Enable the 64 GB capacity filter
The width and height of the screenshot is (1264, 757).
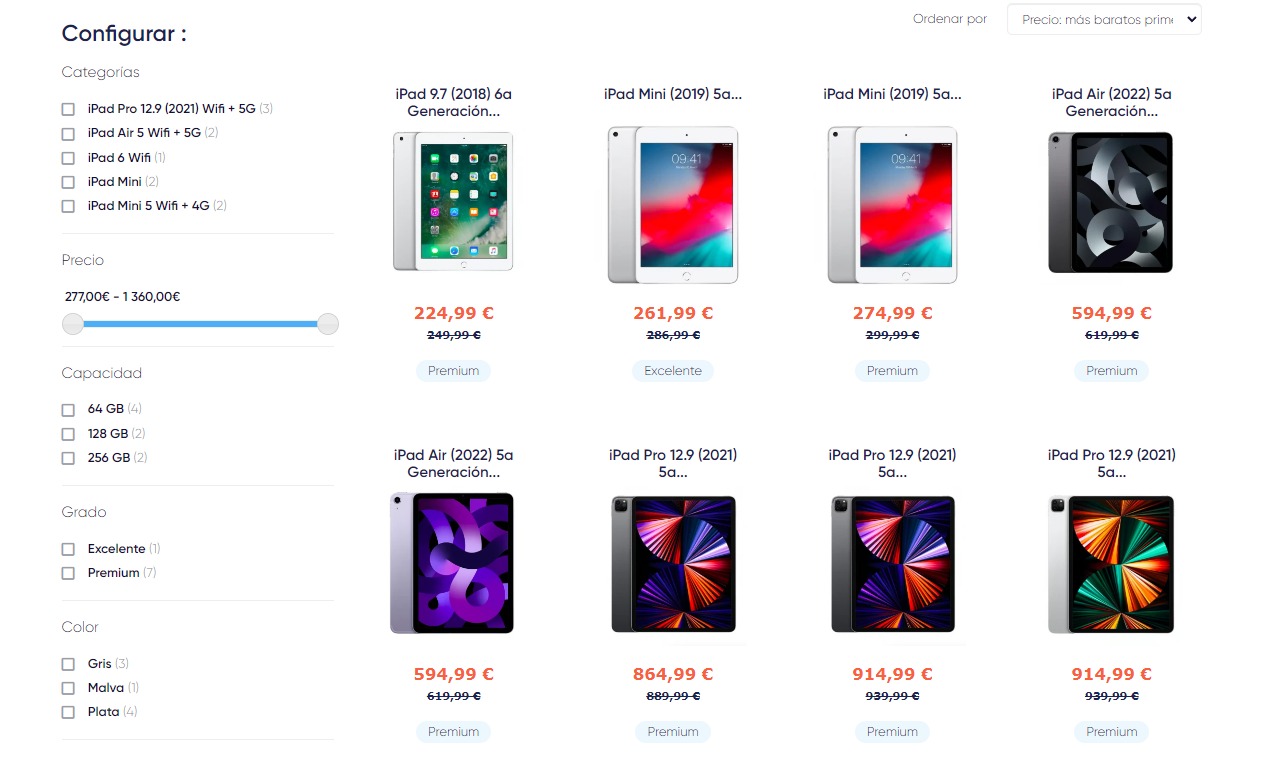[68, 410]
